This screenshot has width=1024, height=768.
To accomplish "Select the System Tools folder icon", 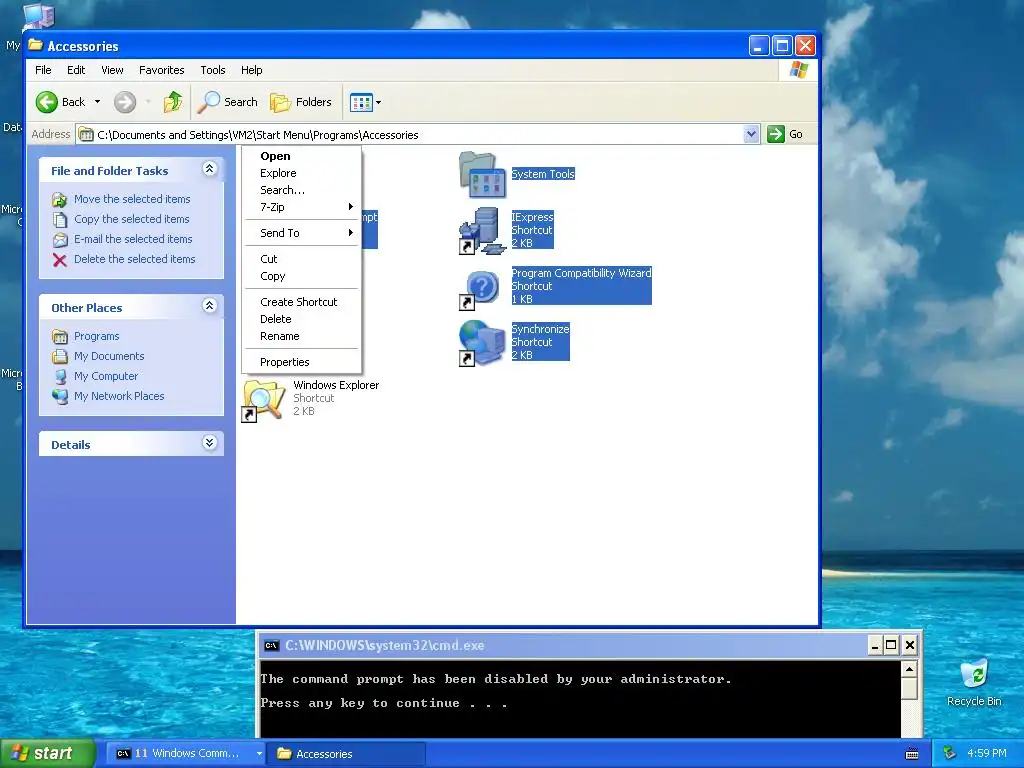I will pos(483,175).
